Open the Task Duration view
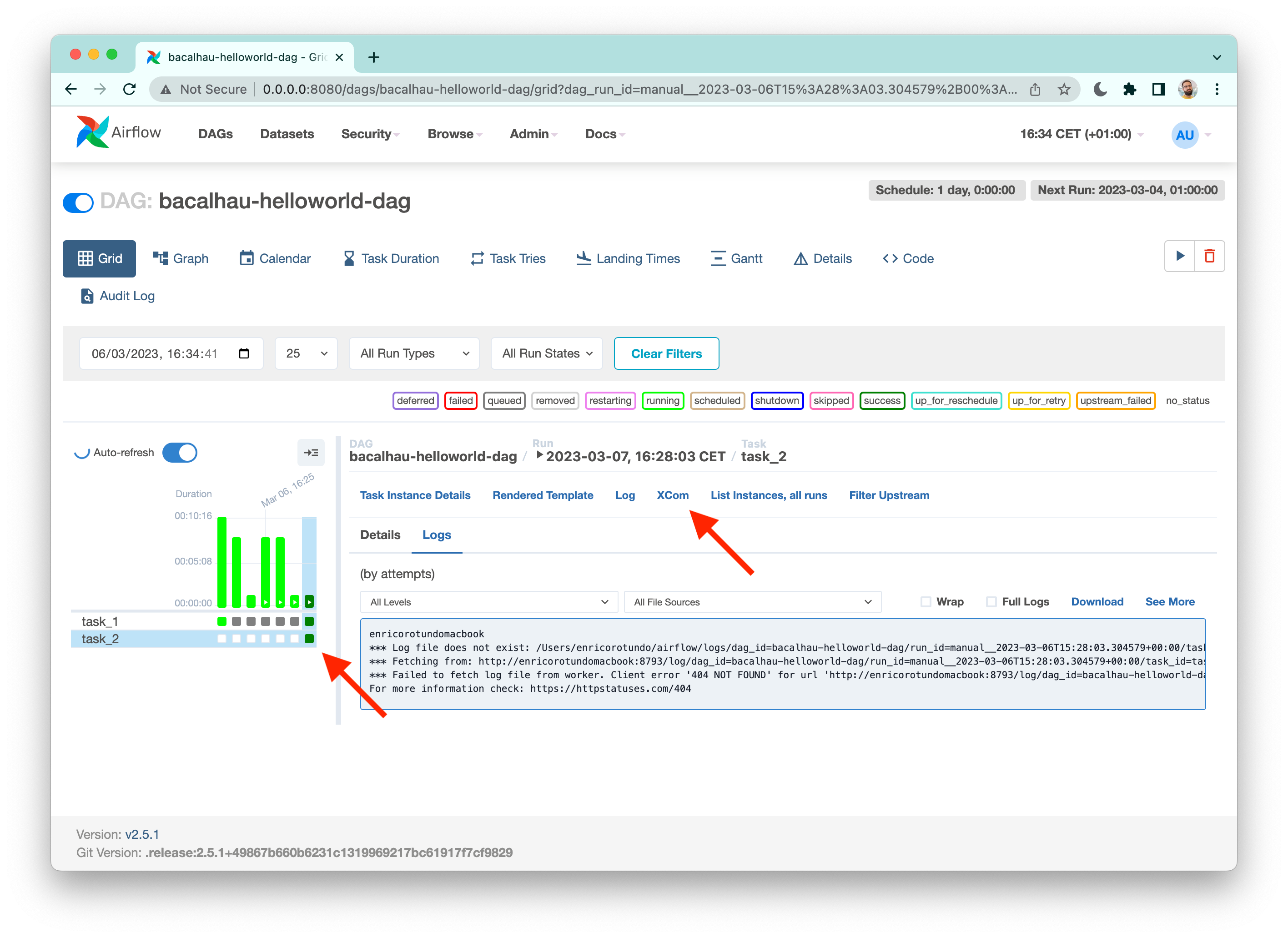This screenshot has height=938, width=1288. 391,258
